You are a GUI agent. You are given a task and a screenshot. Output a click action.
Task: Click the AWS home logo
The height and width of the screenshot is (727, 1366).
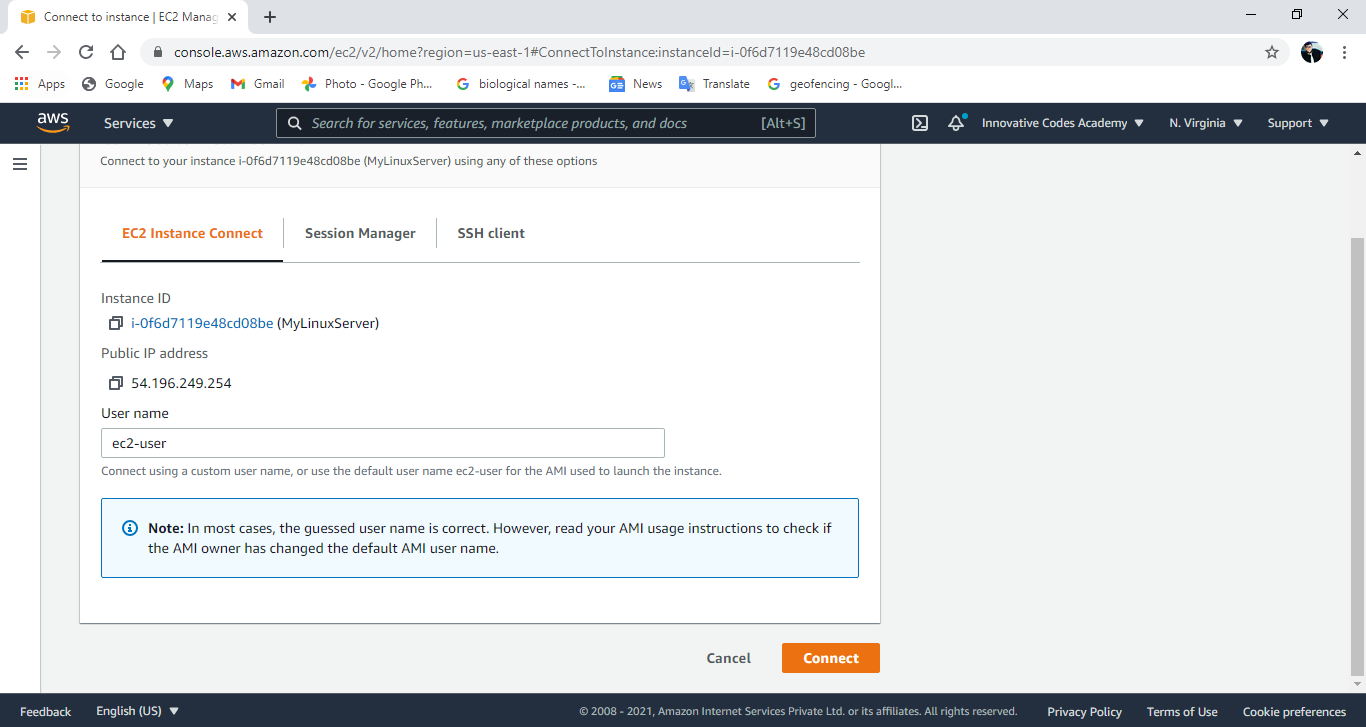pos(52,122)
